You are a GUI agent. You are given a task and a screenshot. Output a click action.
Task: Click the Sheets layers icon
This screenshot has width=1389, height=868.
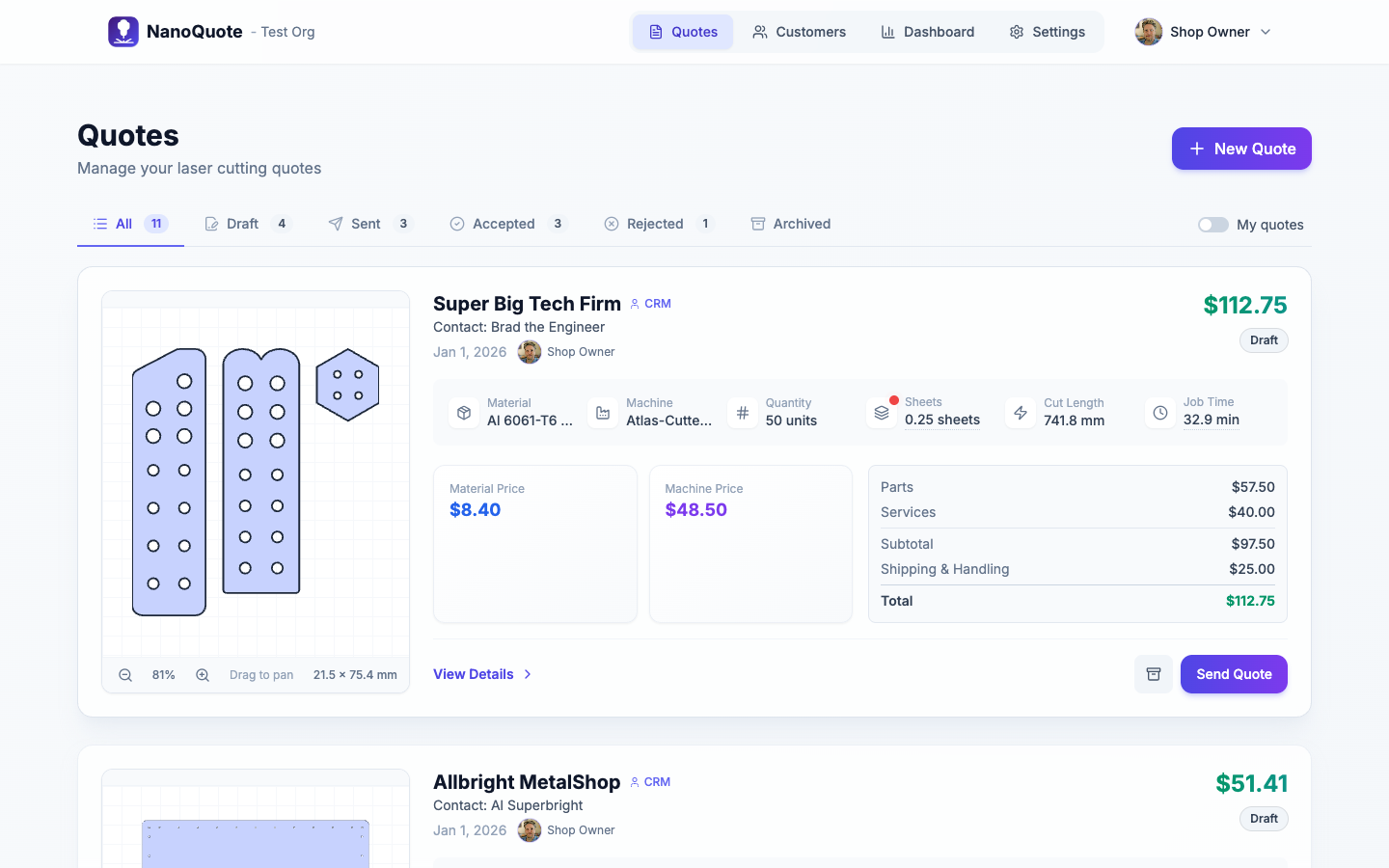click(882, 413)
